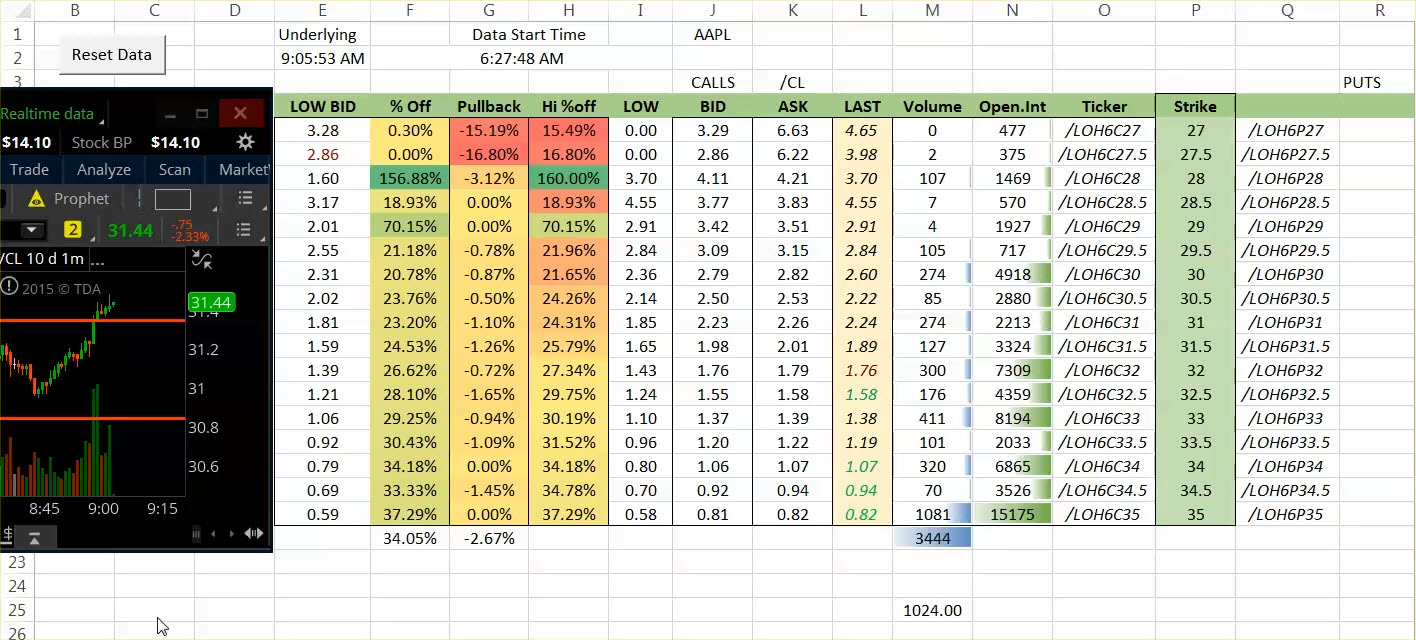Click the collapse-up arrow icon below chart

coord(34,538)
